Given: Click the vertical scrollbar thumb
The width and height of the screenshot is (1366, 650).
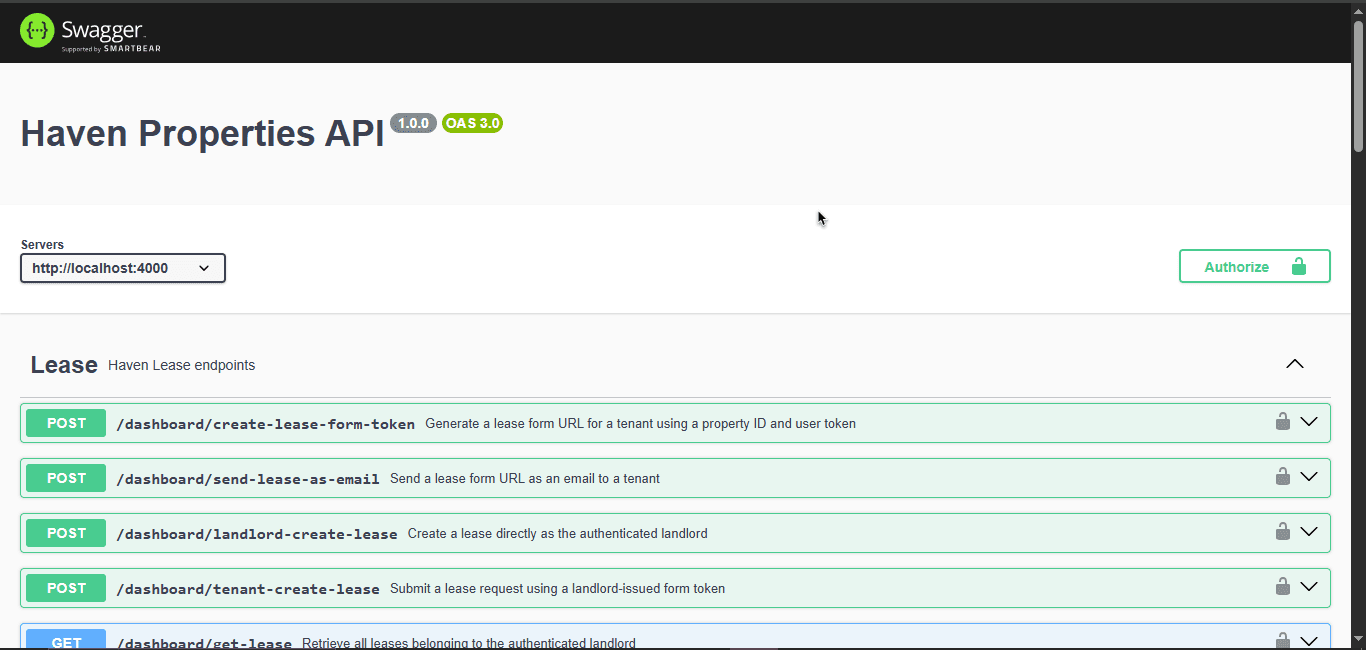Looking at the screenshot, I should [1359, 85].
